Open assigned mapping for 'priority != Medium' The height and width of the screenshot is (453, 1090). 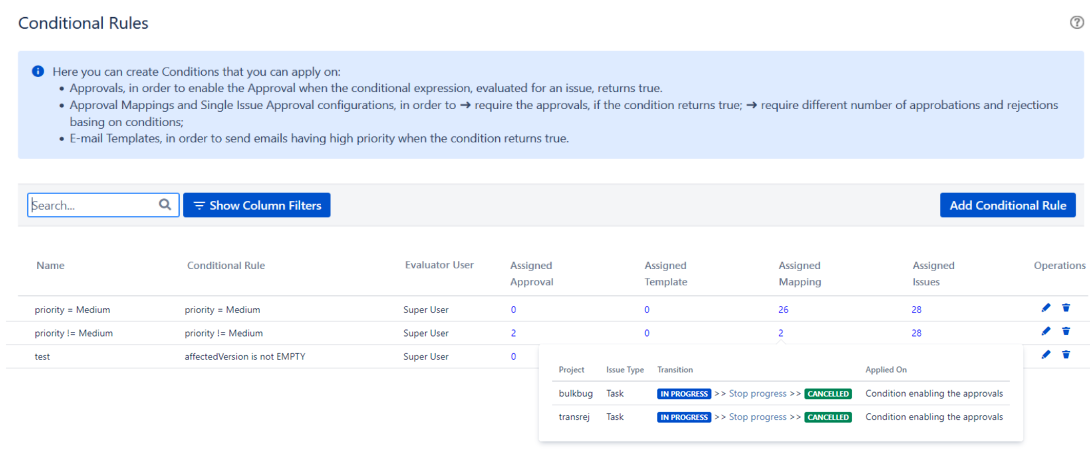(x=781, y=333)
